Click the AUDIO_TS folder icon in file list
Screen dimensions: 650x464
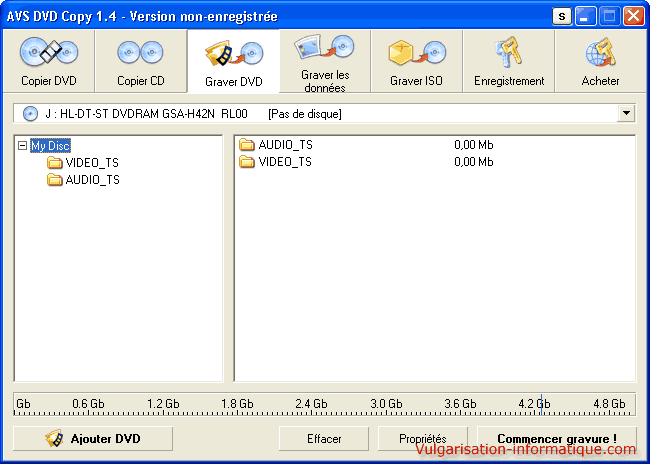point(247,145)
